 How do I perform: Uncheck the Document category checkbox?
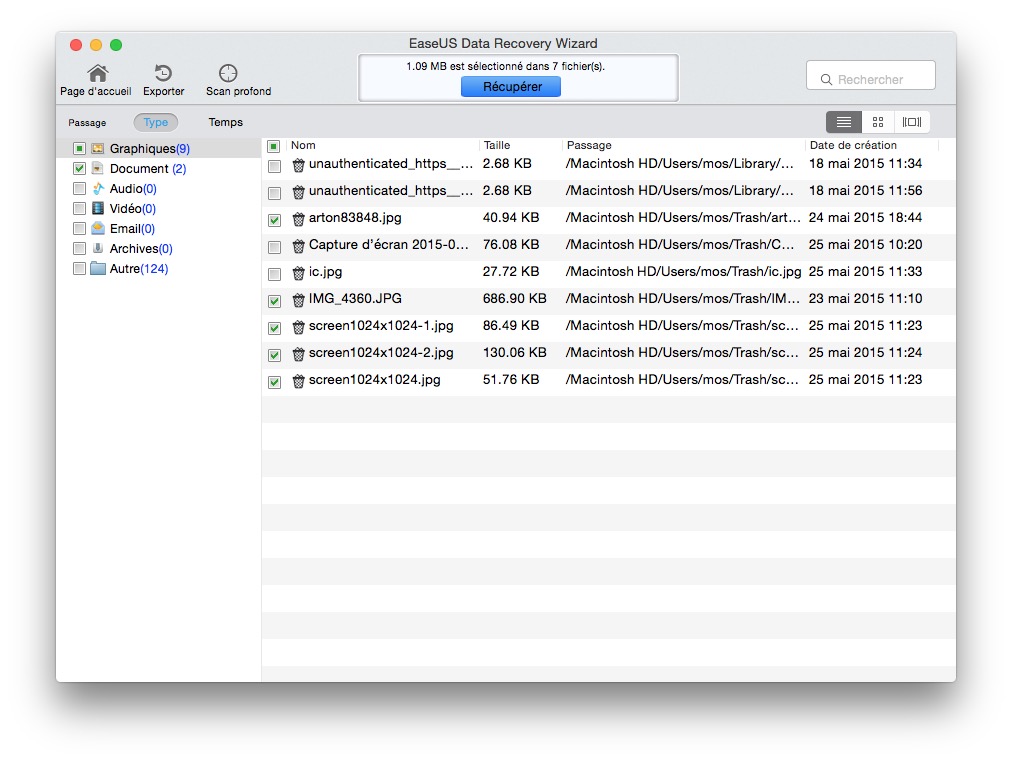tap(79, 169)
